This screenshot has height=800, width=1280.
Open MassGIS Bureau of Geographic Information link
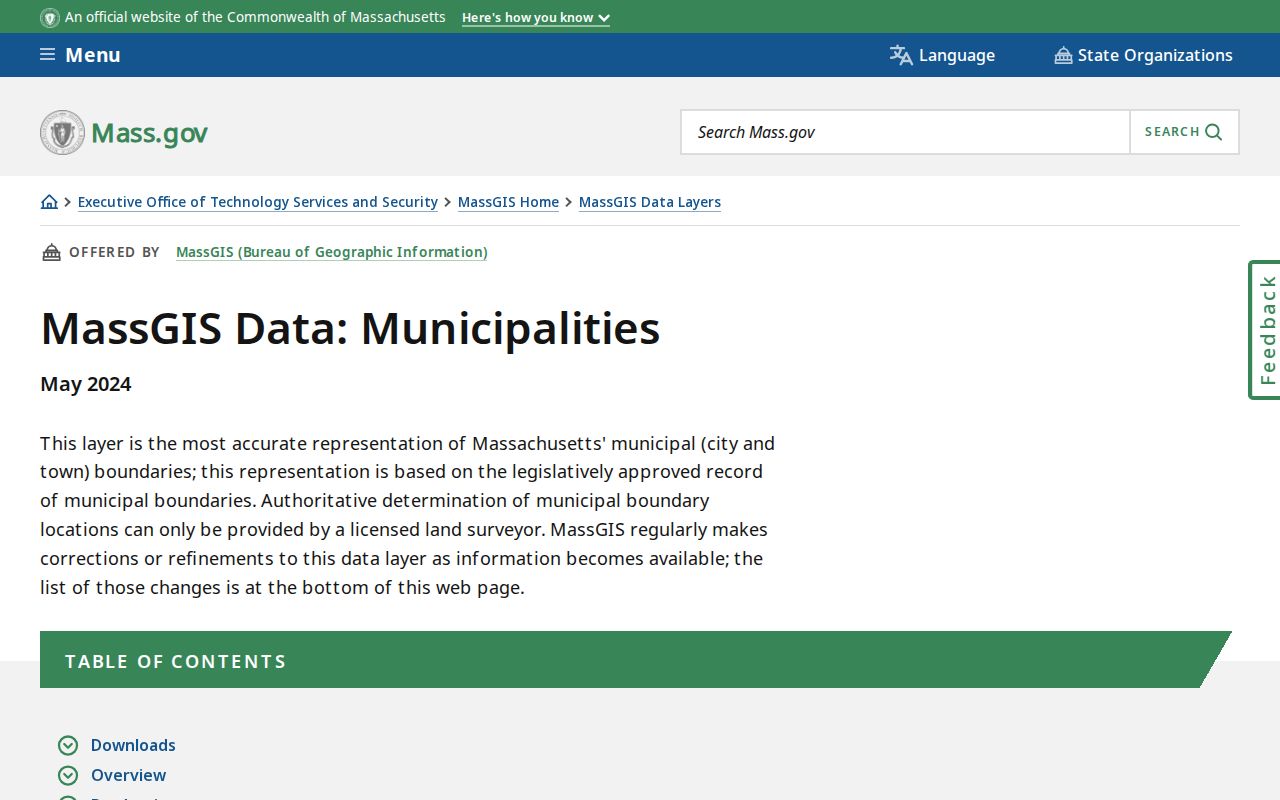(332, 252)
